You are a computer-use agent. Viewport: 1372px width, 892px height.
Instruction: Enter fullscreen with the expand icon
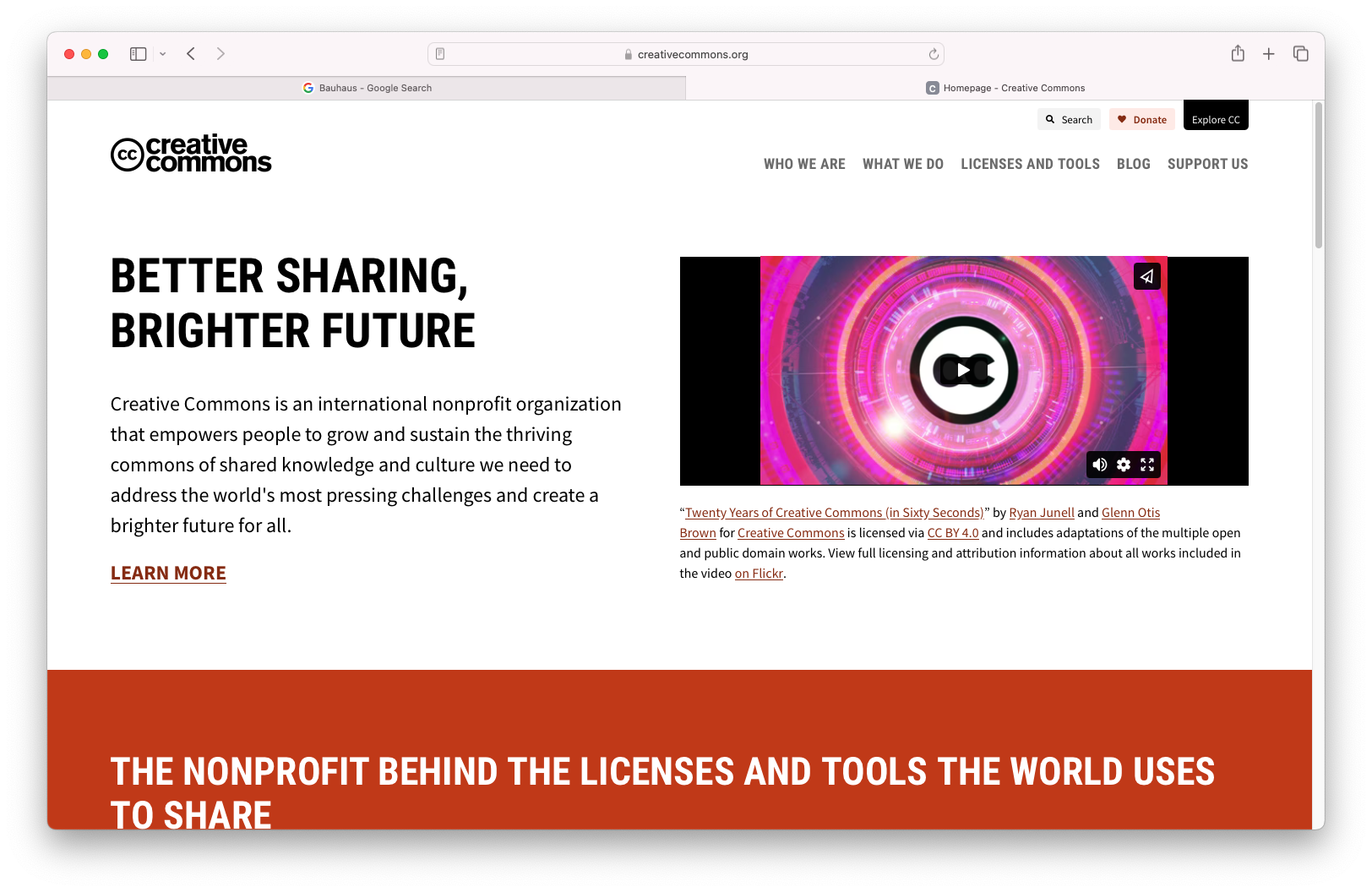coord(1147,465)
